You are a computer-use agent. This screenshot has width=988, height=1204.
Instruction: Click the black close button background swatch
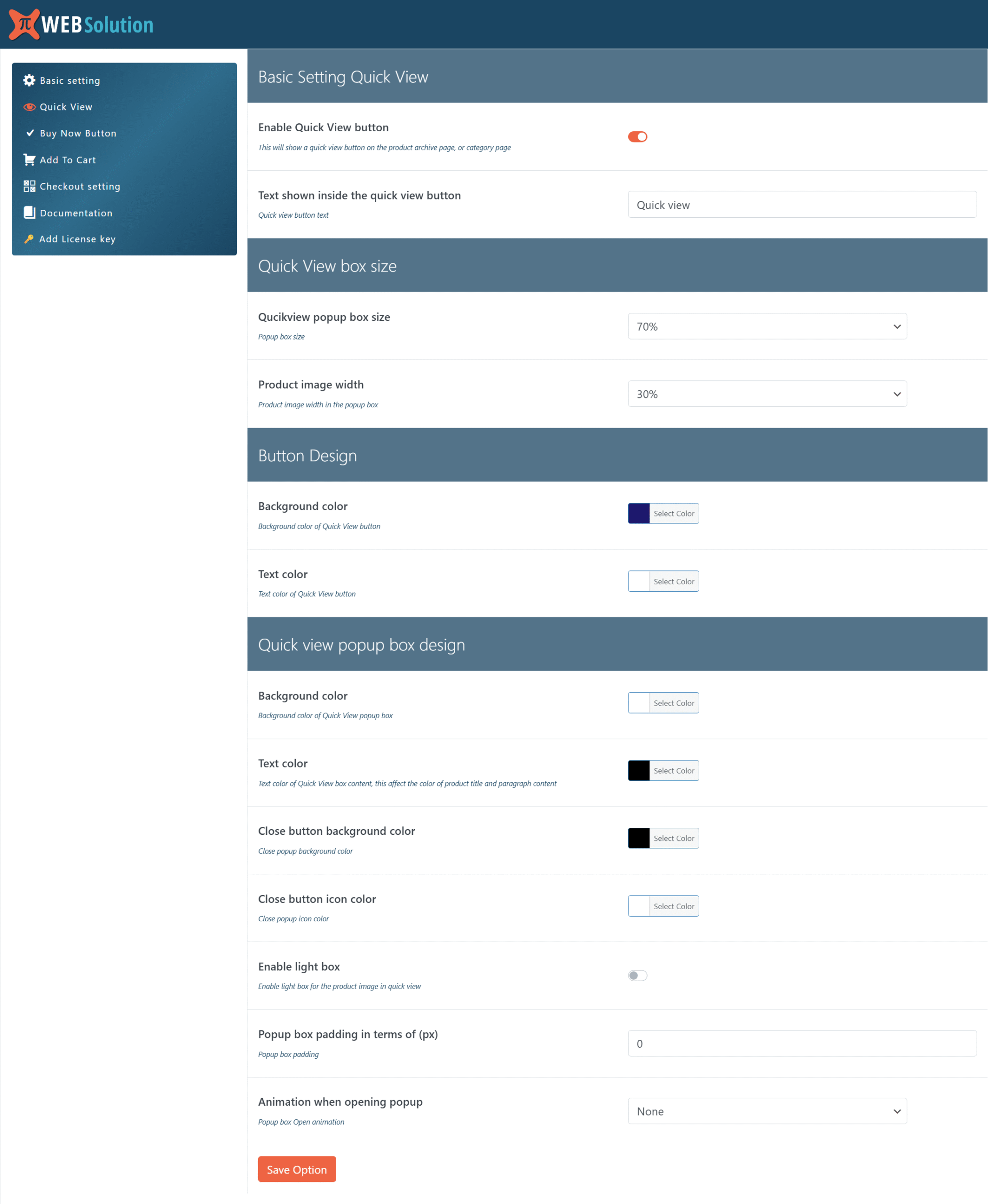point(639,838)
